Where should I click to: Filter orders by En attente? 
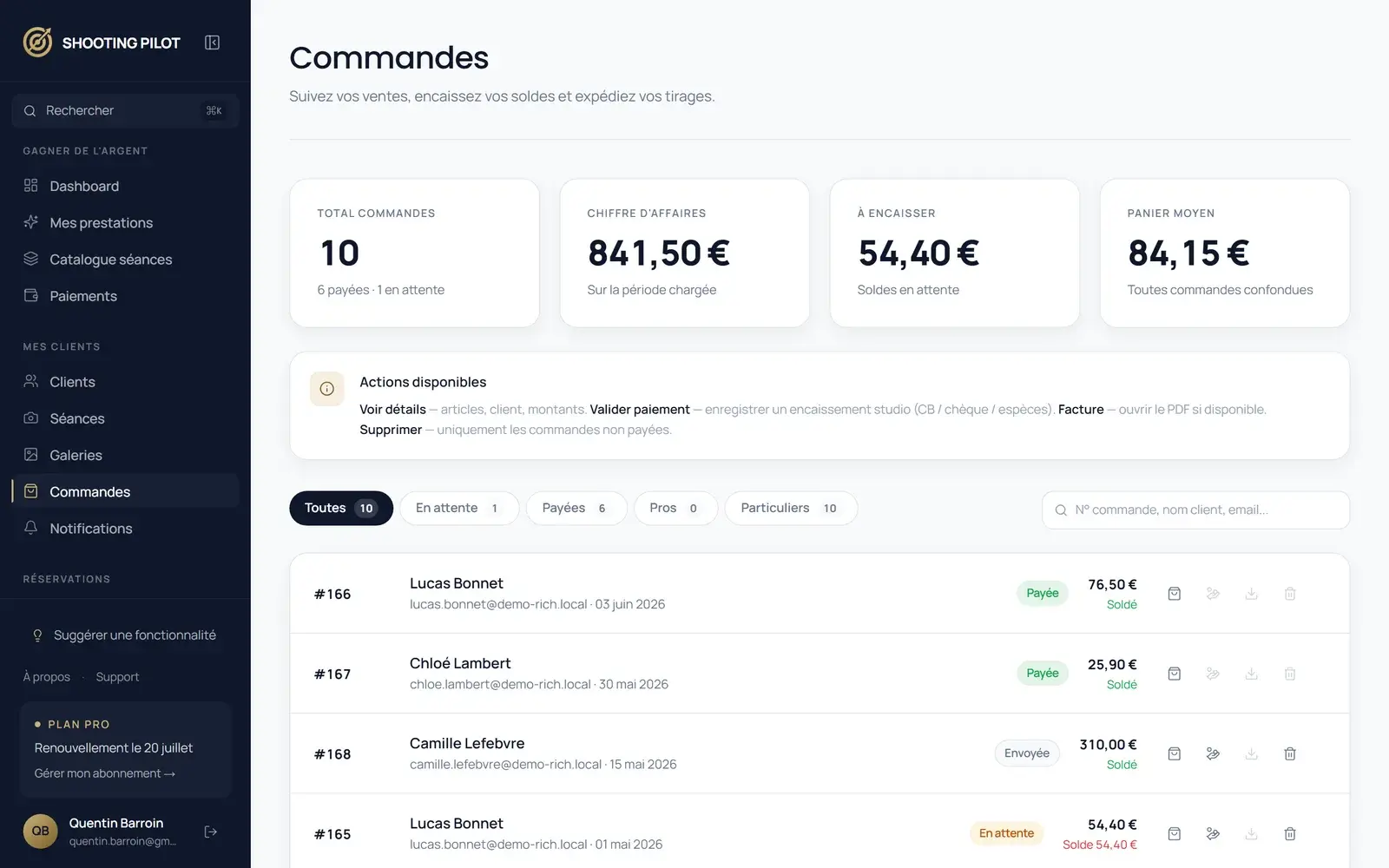[x=459, y=508]
